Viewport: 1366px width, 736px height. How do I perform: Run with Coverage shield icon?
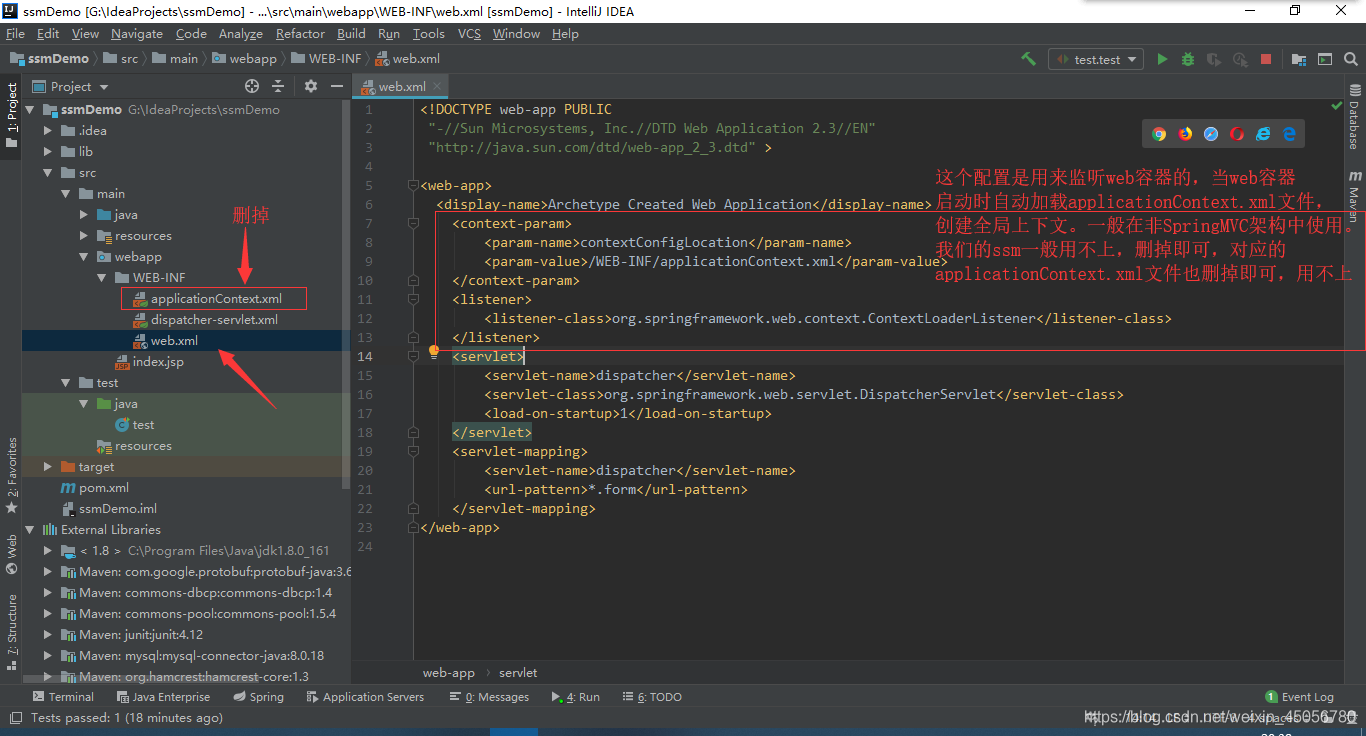1214,59
